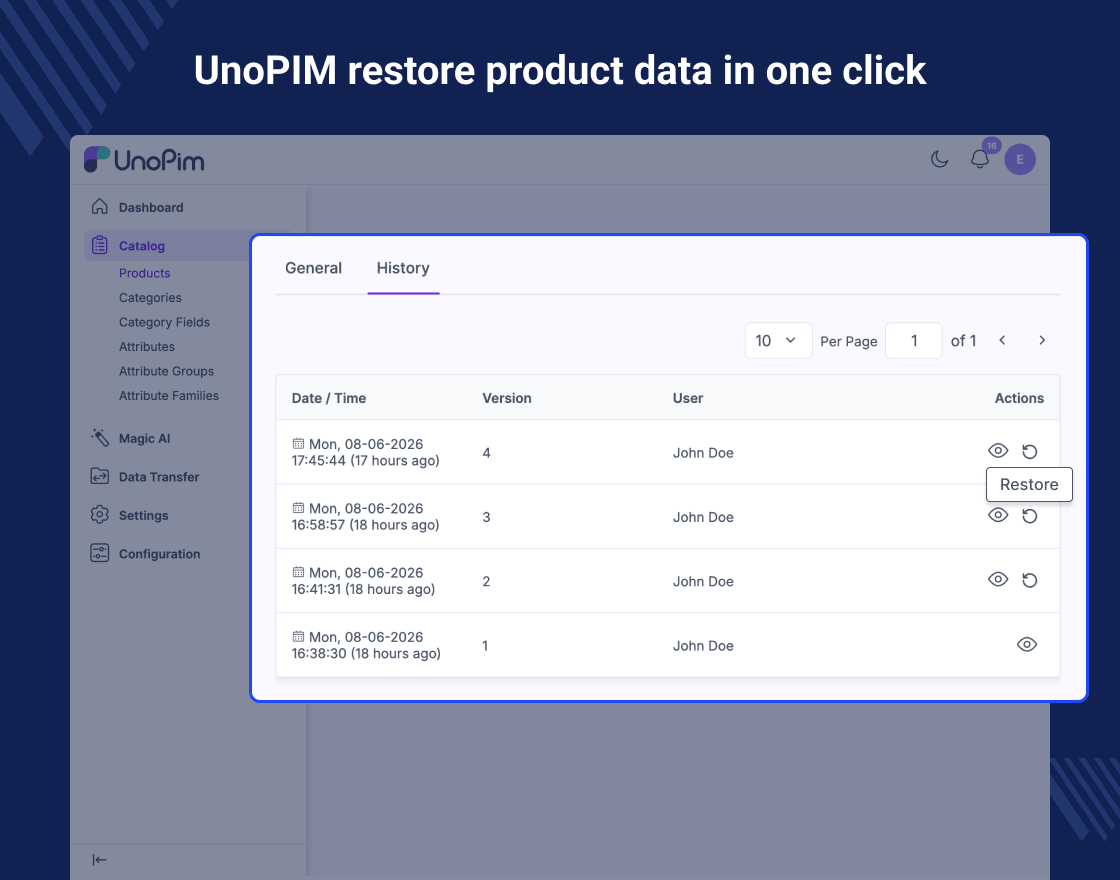Viewport: 1120px width, 880px height.
Task: View version 4 with eye icon
Action: point(998,451)
